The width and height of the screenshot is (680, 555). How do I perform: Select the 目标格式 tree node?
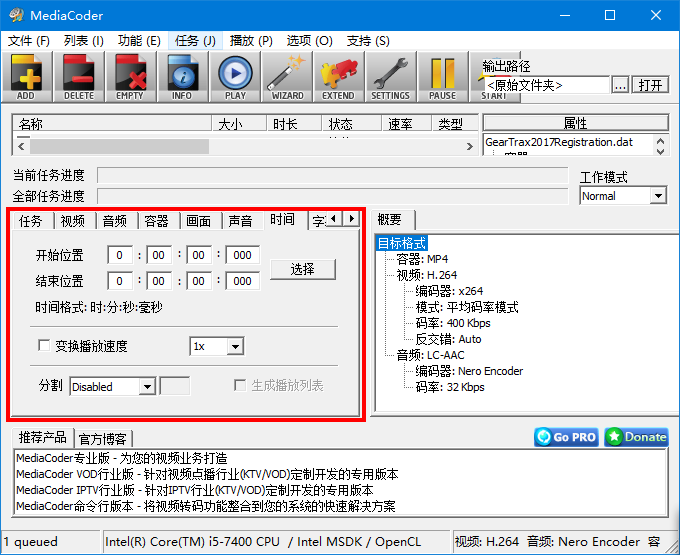(x=402, y=243)
